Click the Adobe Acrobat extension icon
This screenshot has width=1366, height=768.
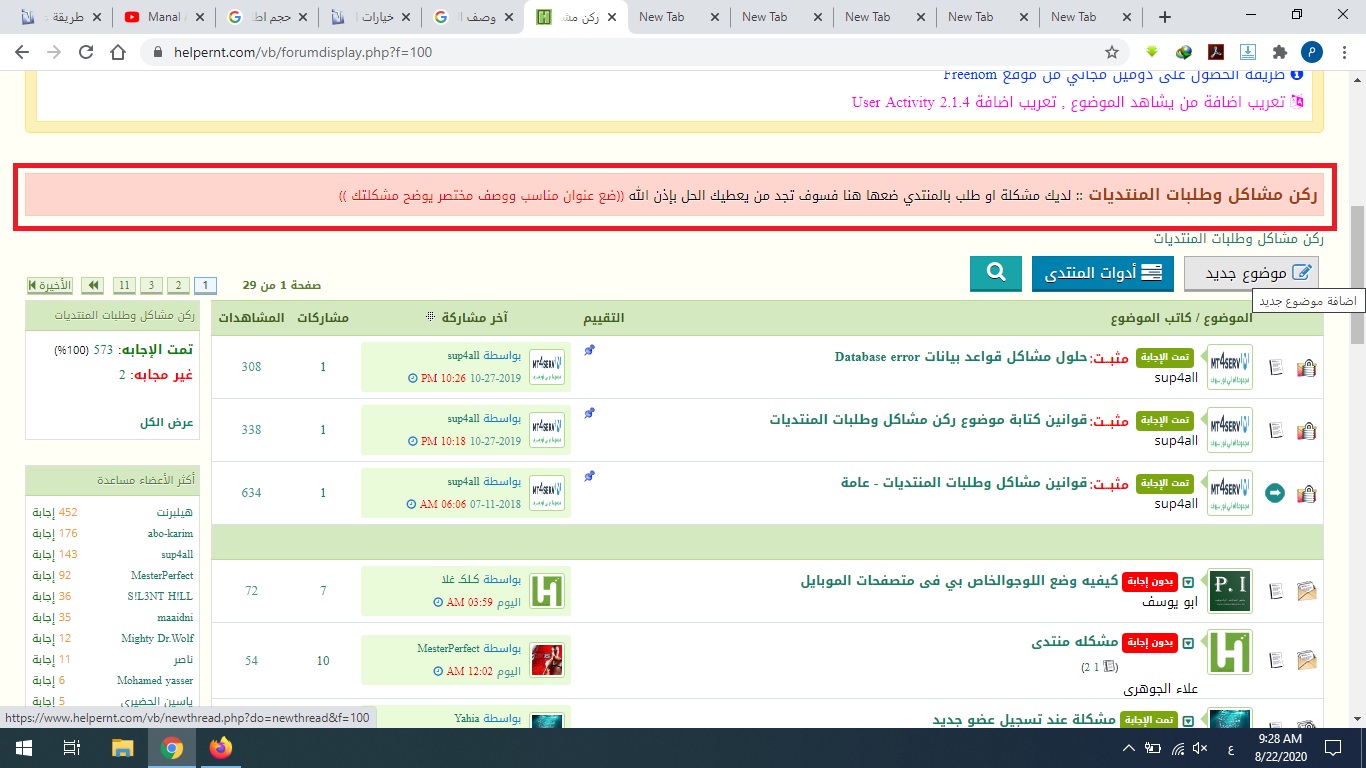pos(1216,52)
